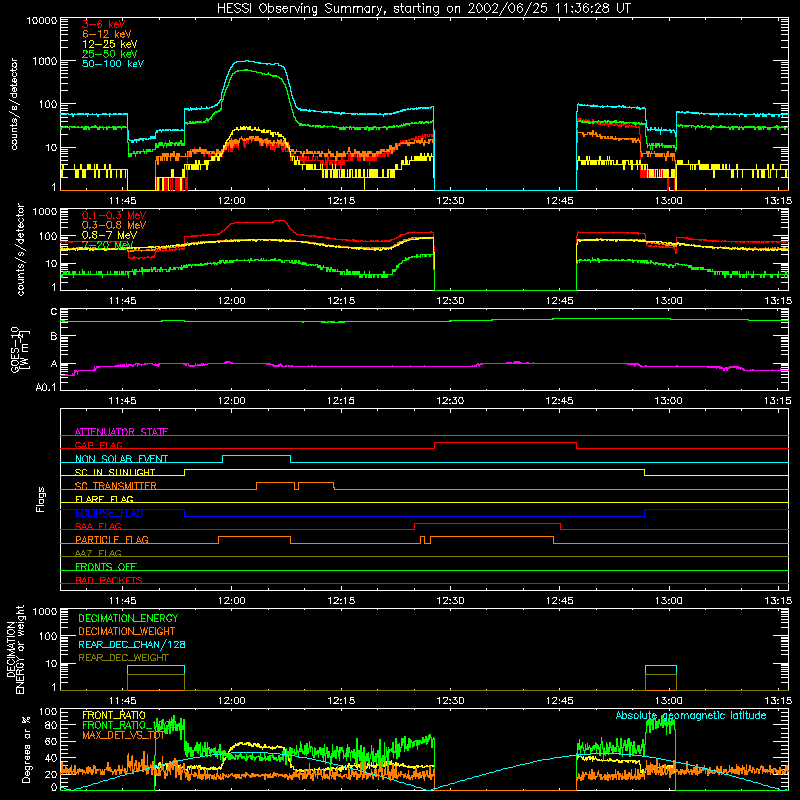Screen dimensions: 800x800
Task: Click the 13:15 time label below the Flags panel
Action: (x=778, y=601)
